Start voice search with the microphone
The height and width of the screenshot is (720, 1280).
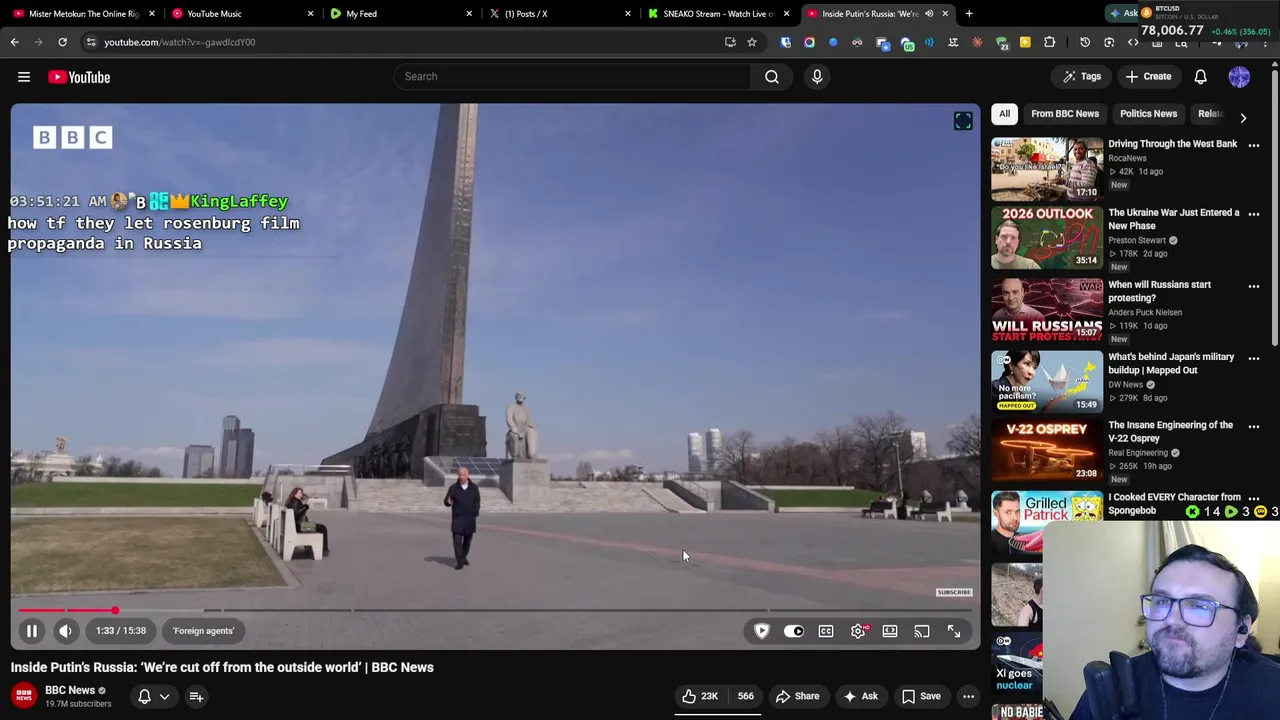coord(817,76)
